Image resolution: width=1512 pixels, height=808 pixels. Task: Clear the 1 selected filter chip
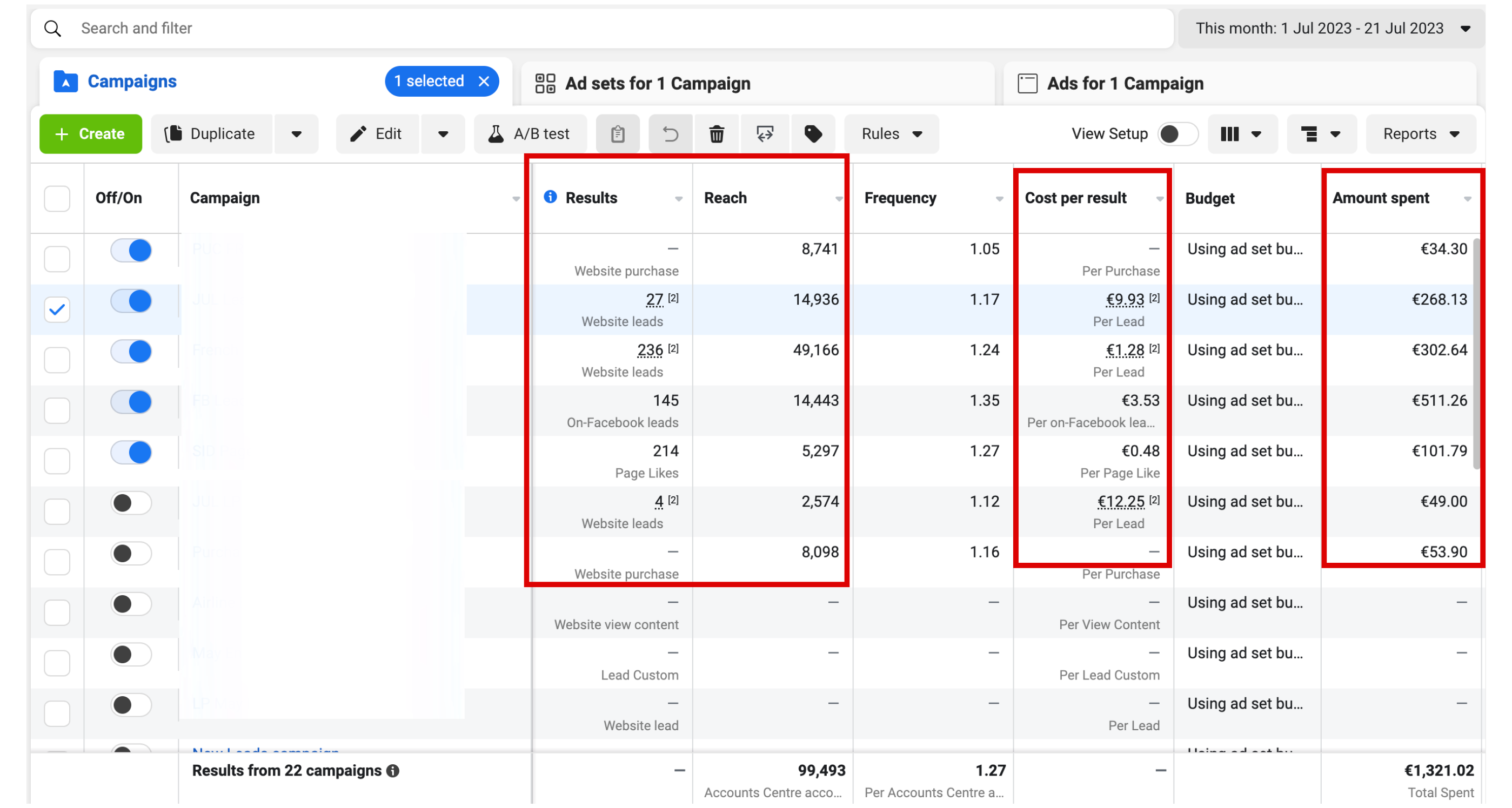point(484,82)
